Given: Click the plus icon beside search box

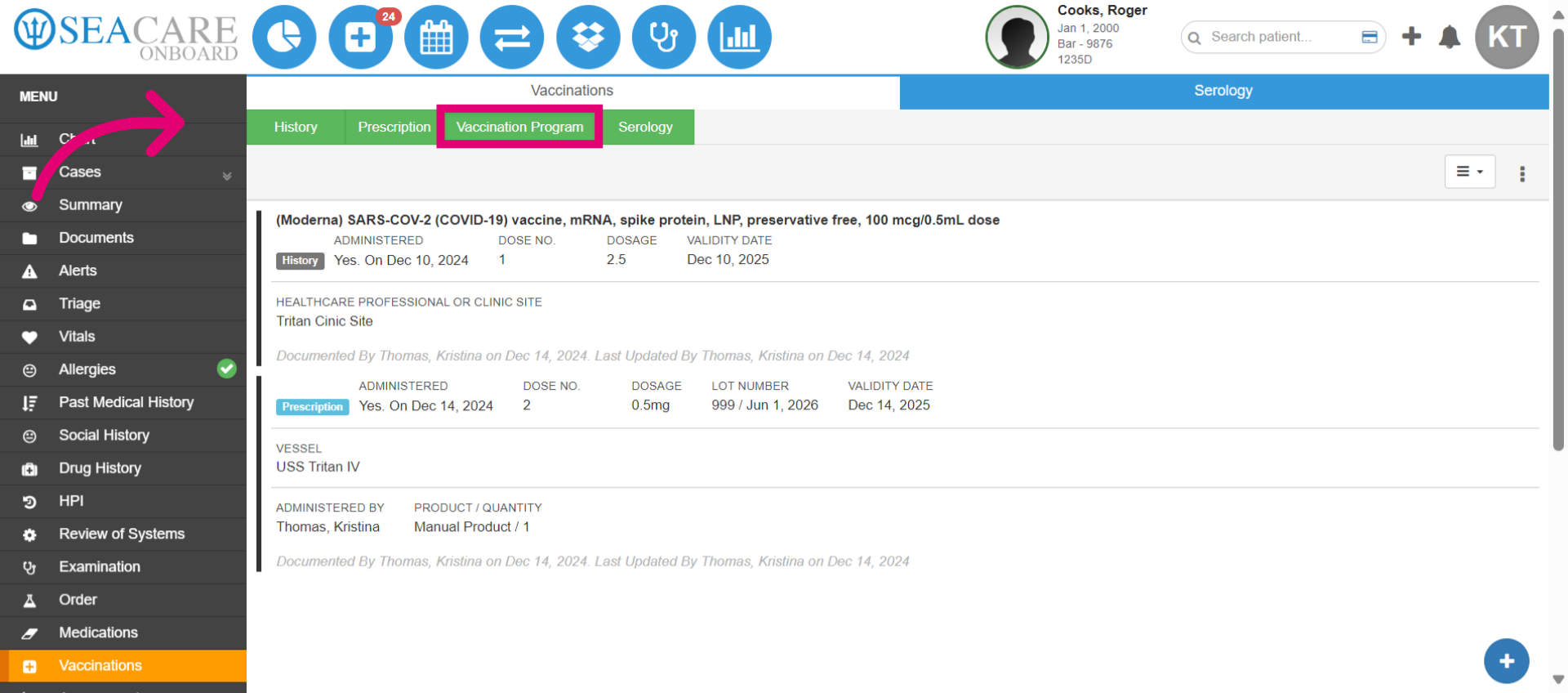Looking at the screenshot, I should point(1411,36).
